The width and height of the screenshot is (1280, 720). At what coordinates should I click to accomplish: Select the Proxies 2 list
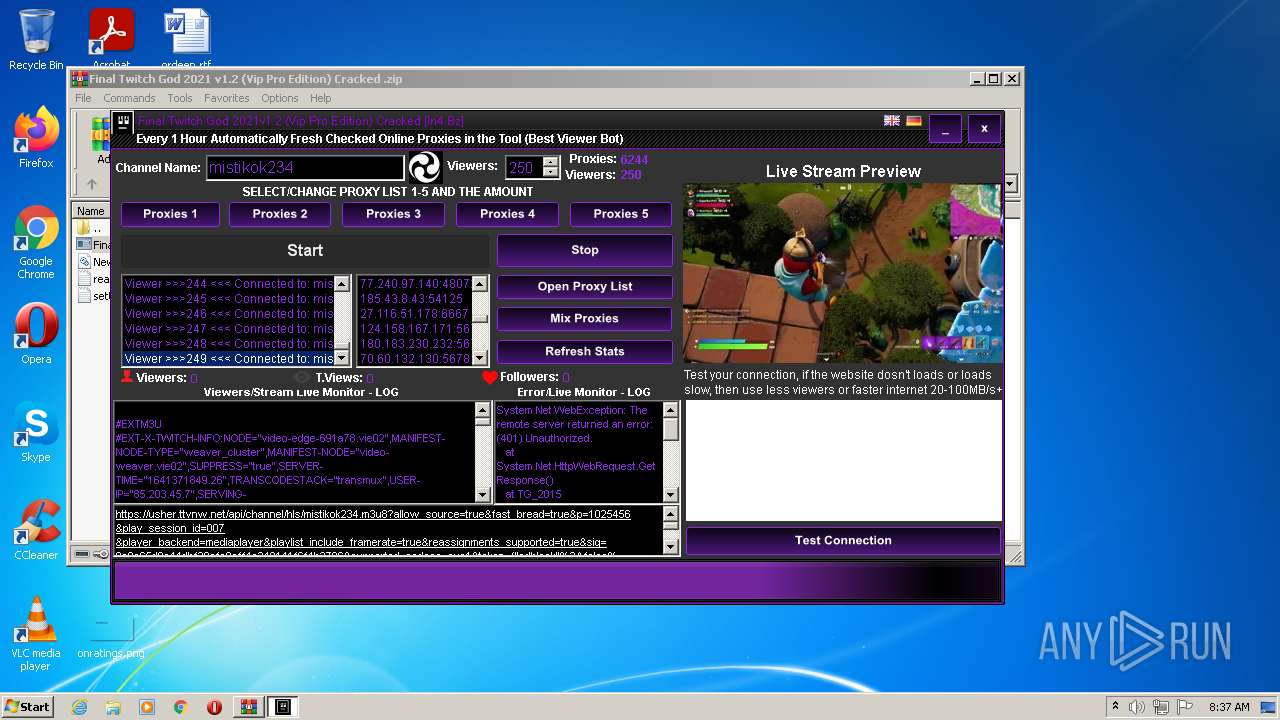tap(280, 214)
